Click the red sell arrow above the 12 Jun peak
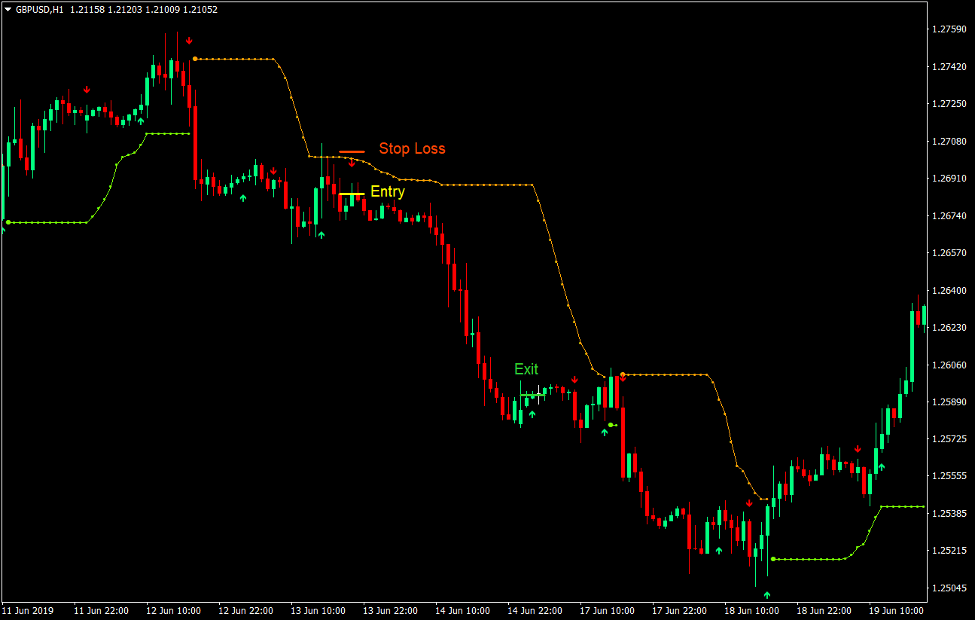Image resolution: width=977 pixels, height=620 pixels. 189,42
